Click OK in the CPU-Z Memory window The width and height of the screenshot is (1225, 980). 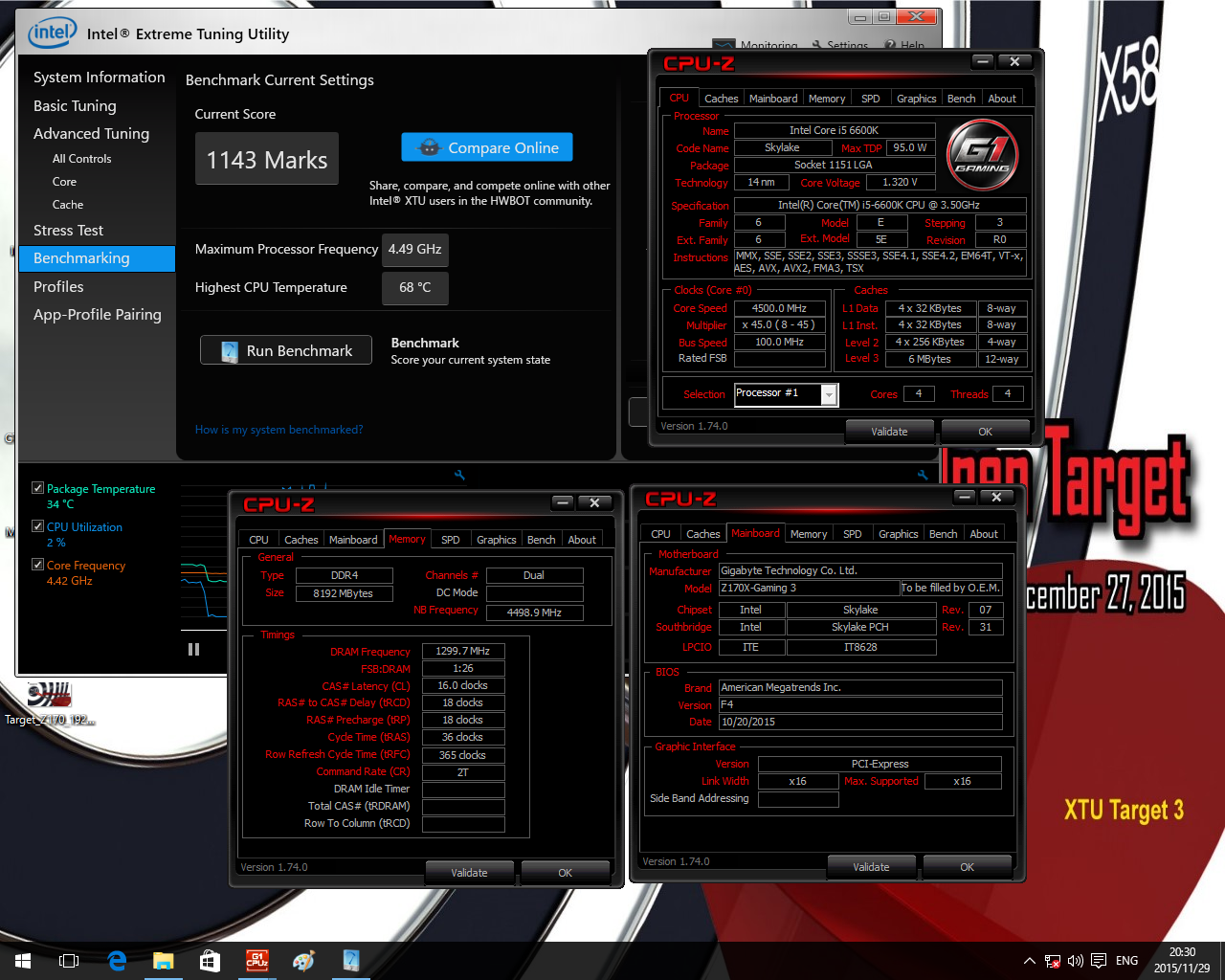(x=565, y=873)
